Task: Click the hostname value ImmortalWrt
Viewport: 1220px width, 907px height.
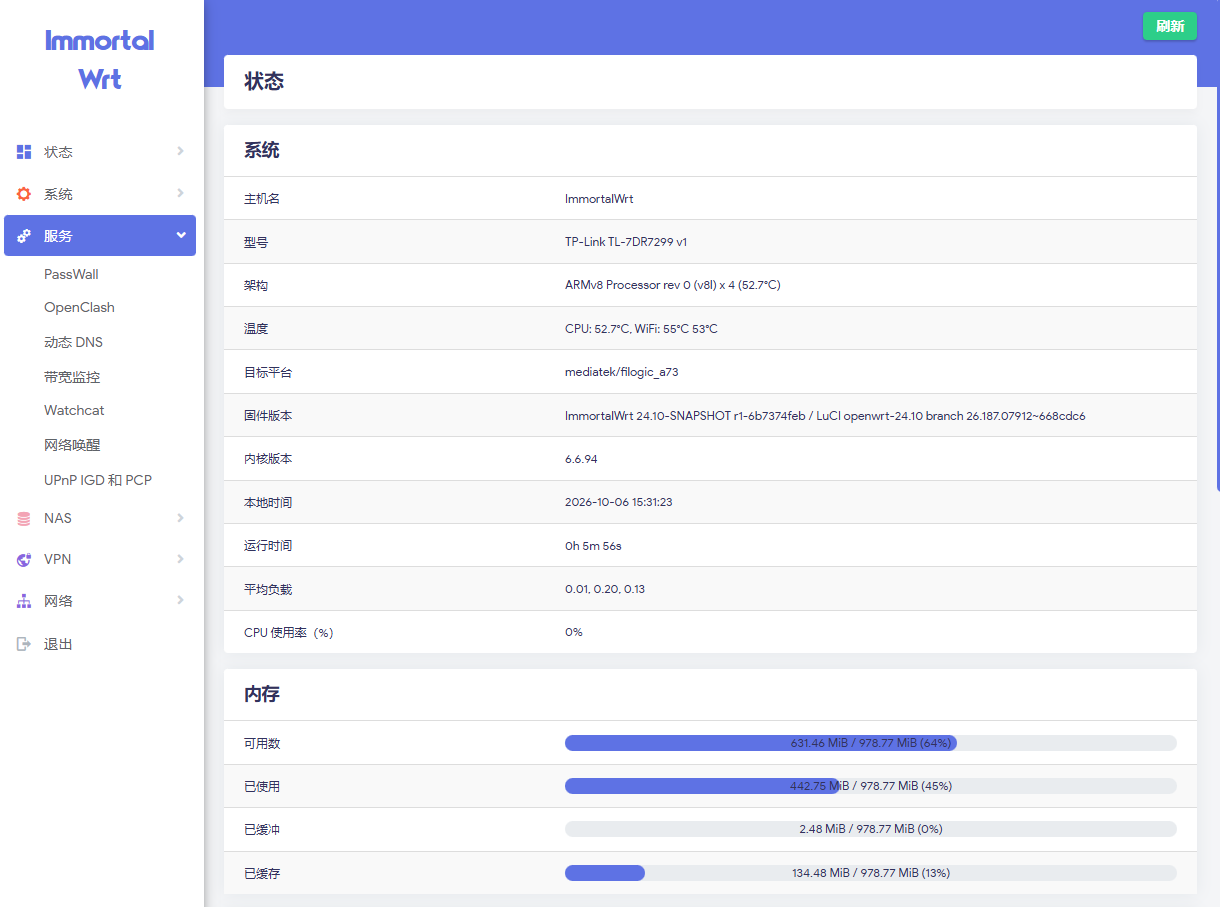Action: 599,199
